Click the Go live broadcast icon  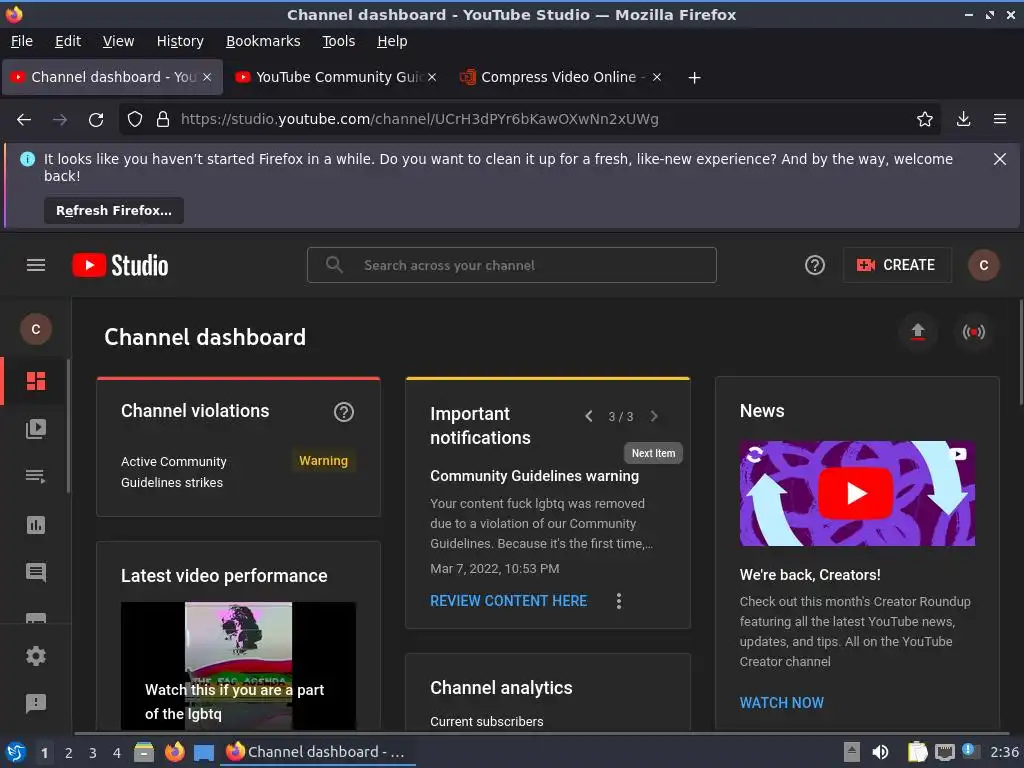click(974, 332)
